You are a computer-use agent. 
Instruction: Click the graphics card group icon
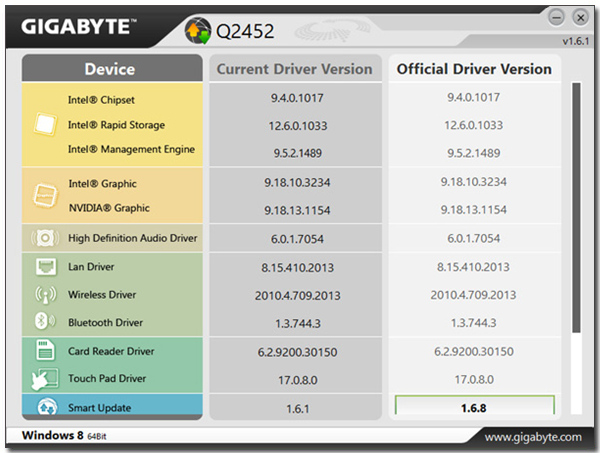point(45,196)
